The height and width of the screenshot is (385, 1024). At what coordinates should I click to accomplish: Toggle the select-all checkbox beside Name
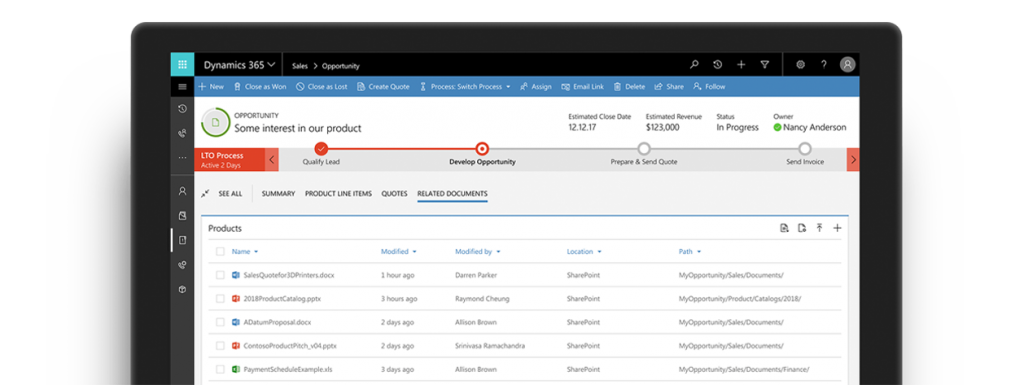point(220,251)
